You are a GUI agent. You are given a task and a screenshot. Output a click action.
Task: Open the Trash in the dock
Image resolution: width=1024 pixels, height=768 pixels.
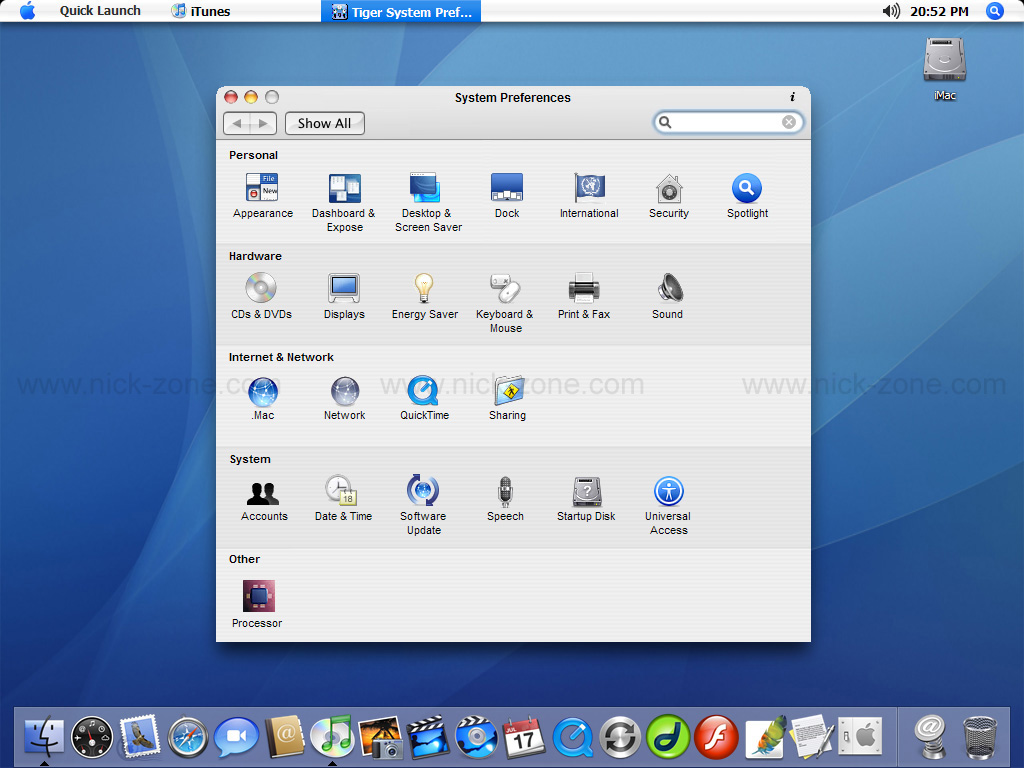pos(980,737)
